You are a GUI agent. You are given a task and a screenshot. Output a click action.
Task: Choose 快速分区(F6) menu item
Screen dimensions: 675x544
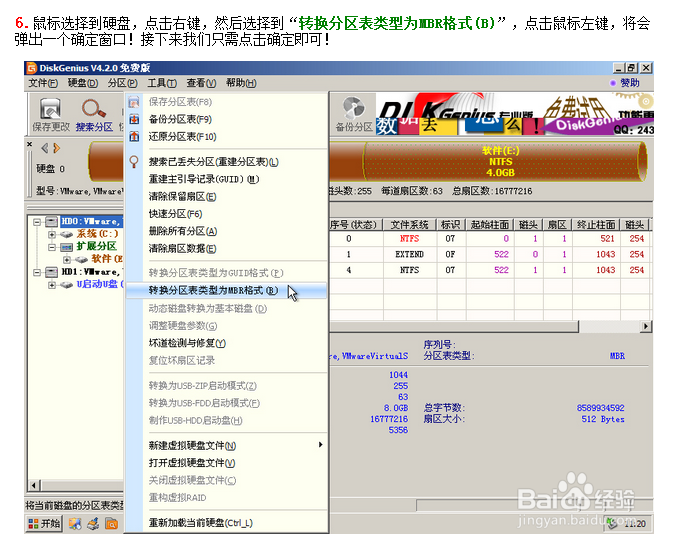pos(226,214)
